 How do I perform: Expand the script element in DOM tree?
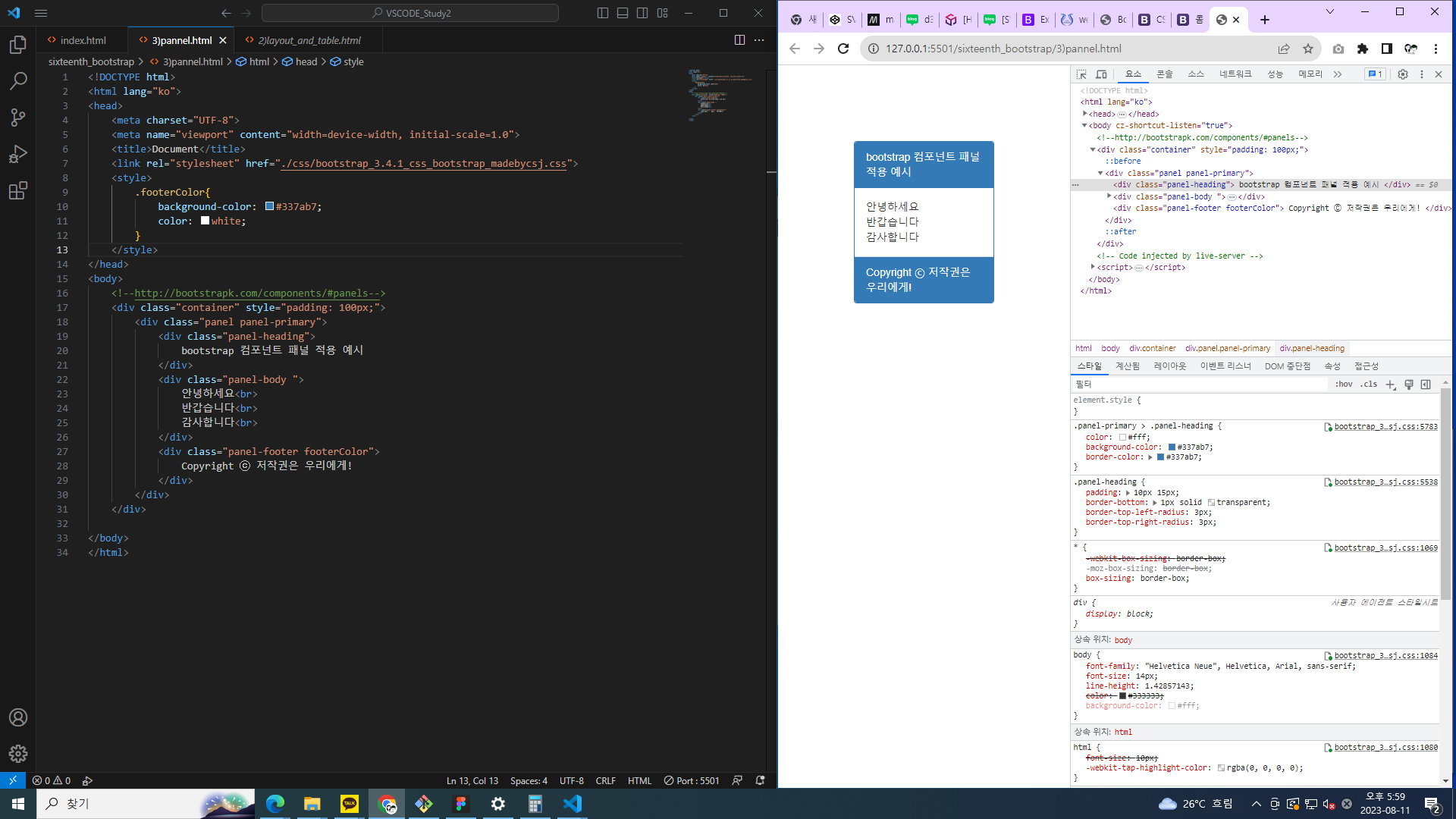pos(1093,267)
